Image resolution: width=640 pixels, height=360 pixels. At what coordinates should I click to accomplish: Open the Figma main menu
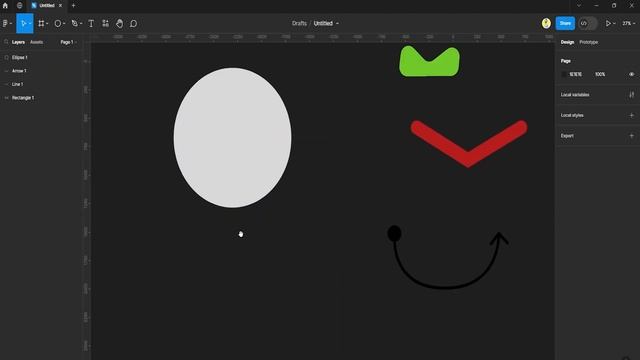pos(6,24)
